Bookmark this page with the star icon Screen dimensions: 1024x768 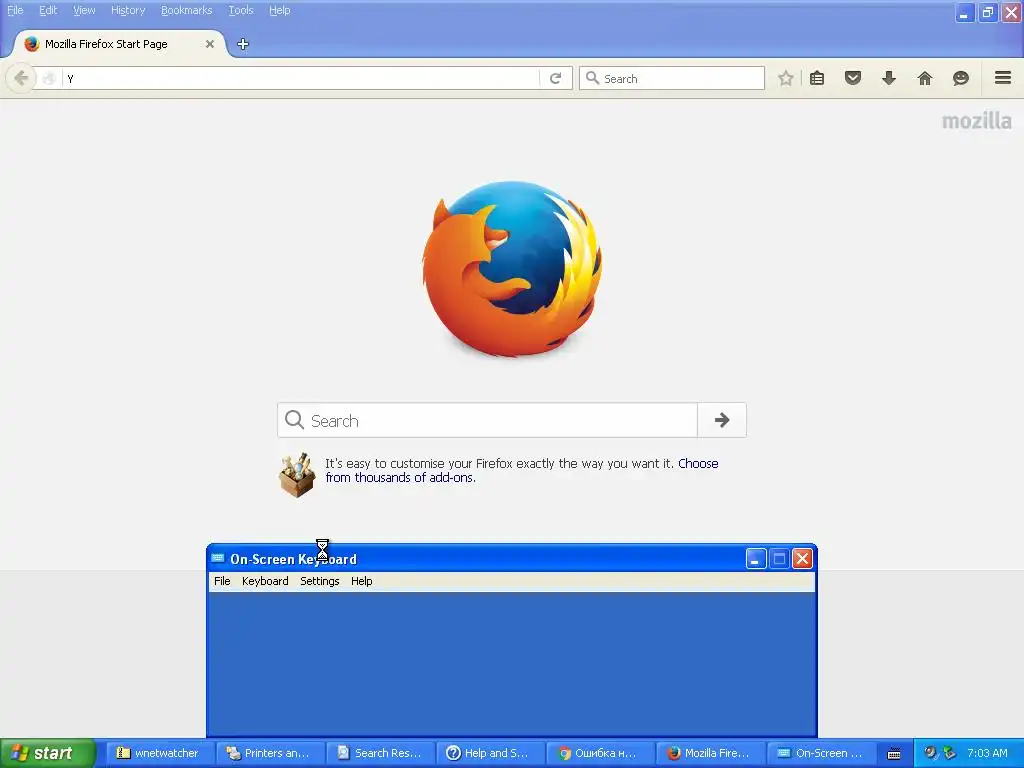[x=786, y=78]
